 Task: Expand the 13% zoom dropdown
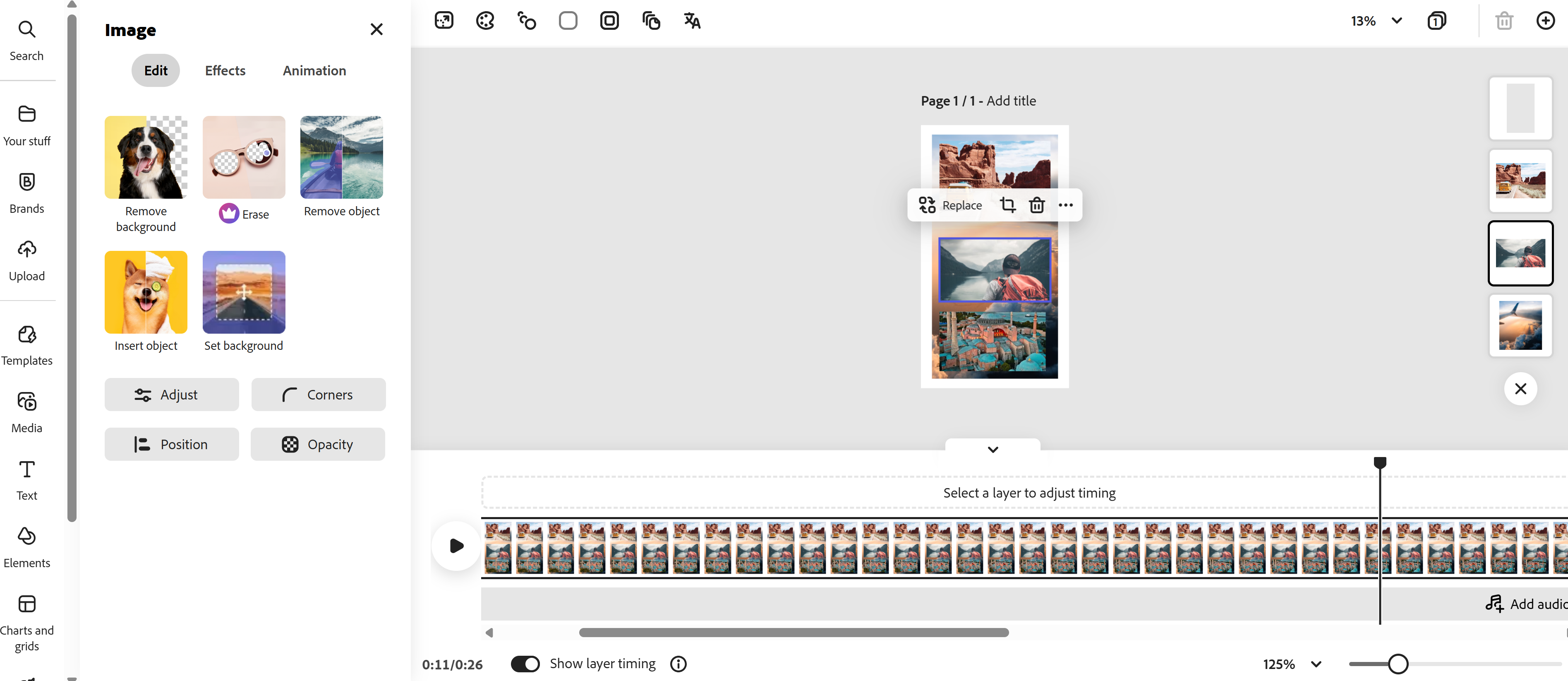(1396, 21)
